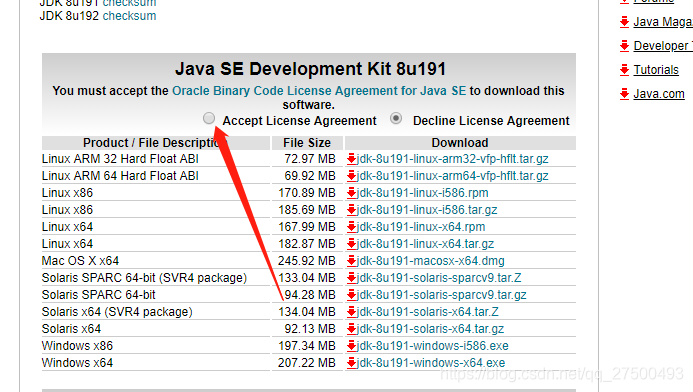Click download arrow icon for linux-arm64 row
This screenshot has height=392, width=693.
tap(352, 176)
